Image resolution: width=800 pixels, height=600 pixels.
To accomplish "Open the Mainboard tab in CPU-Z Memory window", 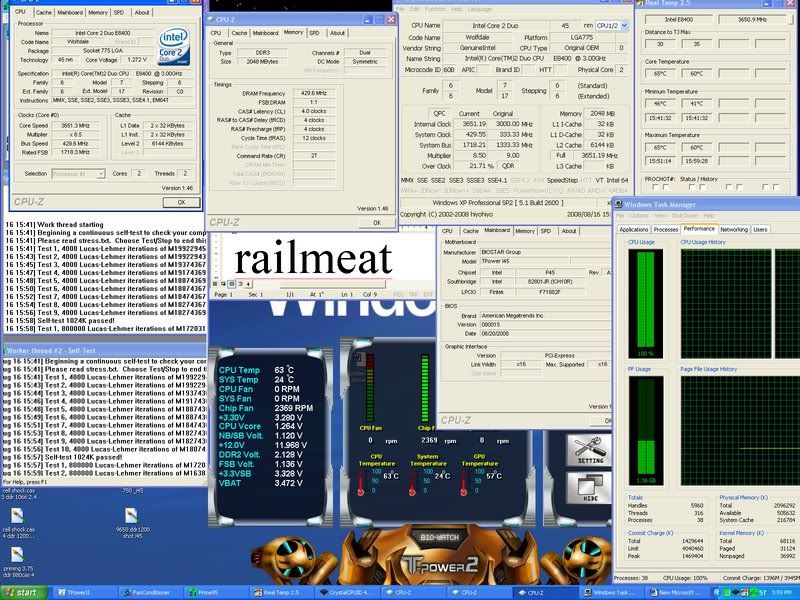I will click(265, 33).
